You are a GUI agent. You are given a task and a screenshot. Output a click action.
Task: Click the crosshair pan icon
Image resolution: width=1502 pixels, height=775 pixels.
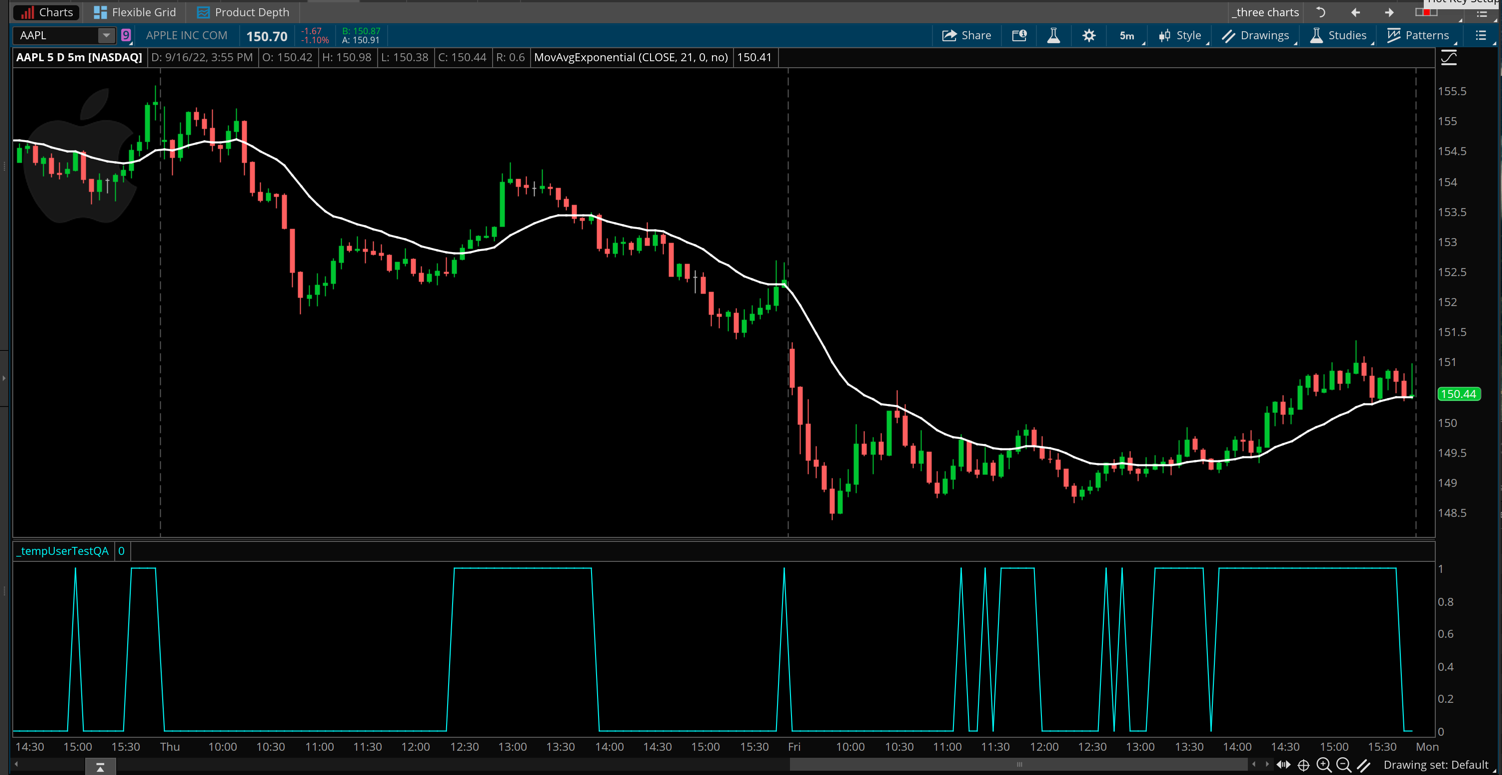1303,765
